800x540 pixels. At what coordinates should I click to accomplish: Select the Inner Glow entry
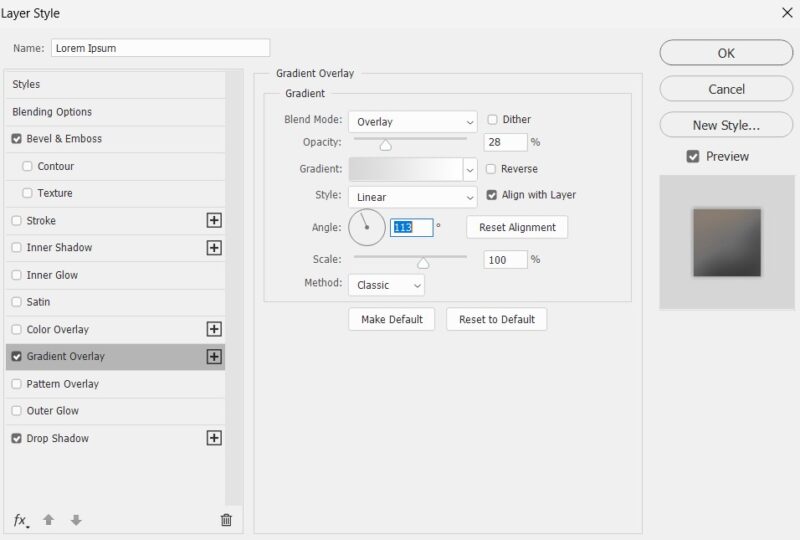[115, 275]
